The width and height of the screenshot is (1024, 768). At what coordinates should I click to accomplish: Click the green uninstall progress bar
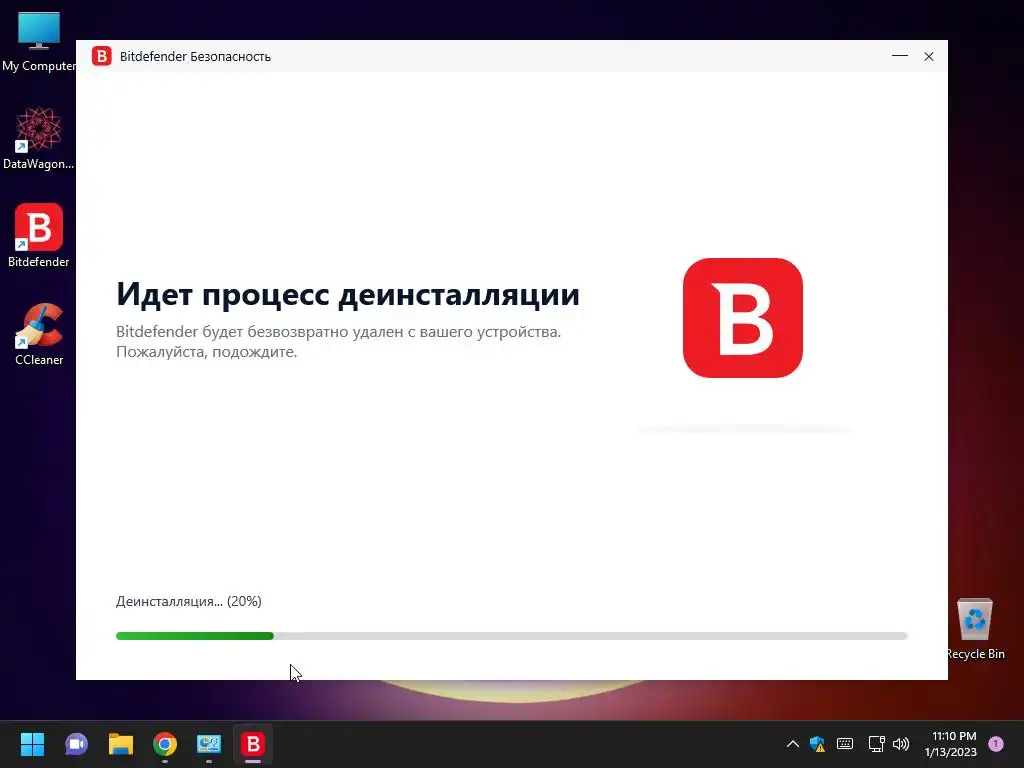pos(511,636)
